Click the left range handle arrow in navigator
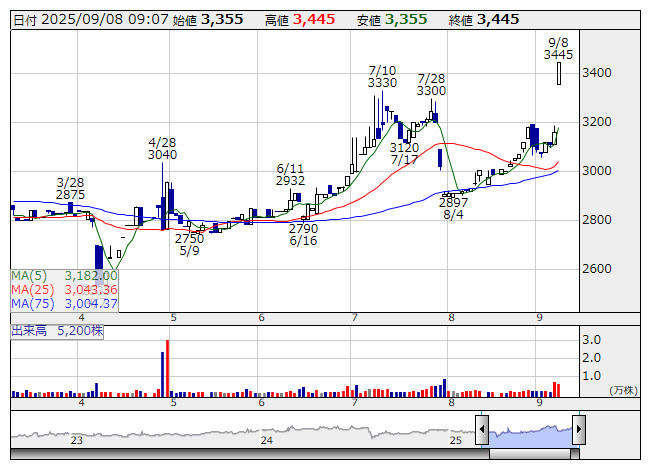 click(482, 430)
